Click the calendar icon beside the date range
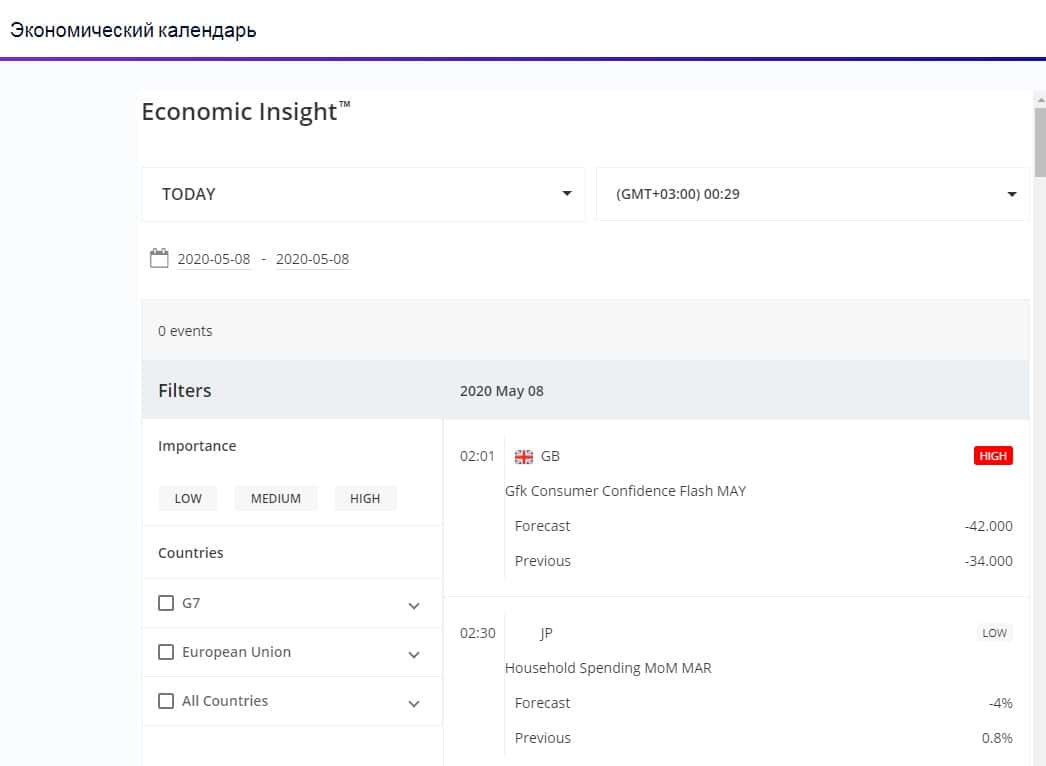1046x766 pixels. (159, 259)
